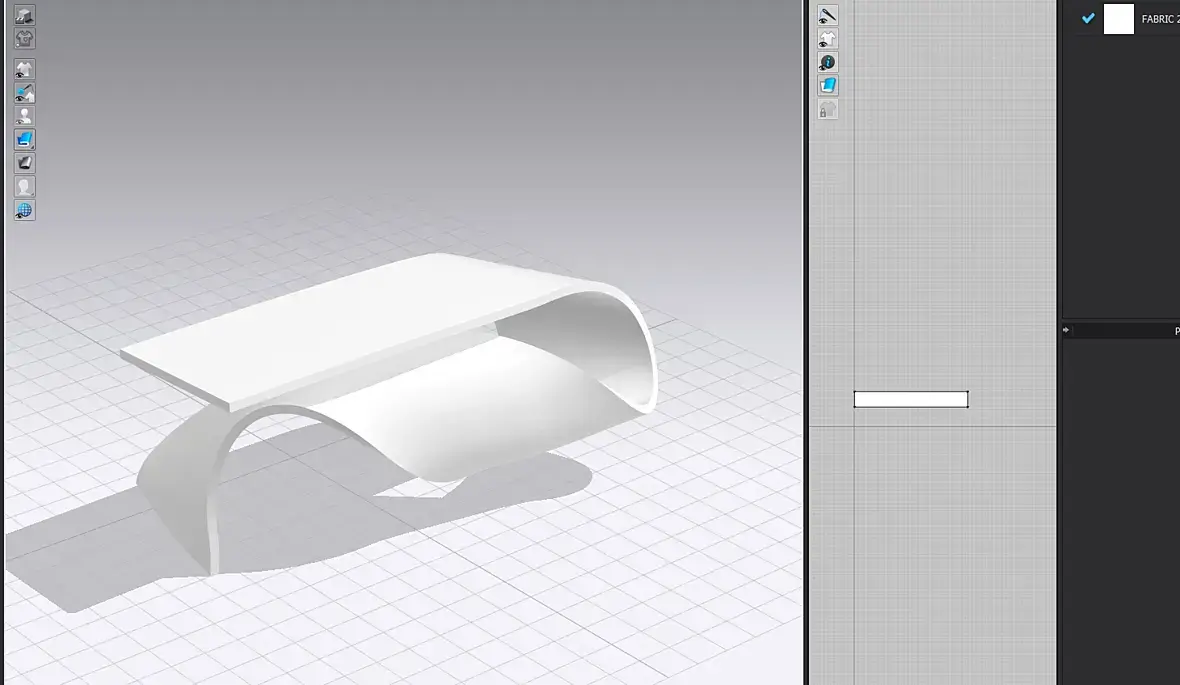Image resolution: width=1180 pixels, height=685 pixels.
Task: Toggle Show Avatar eye icon
Action: pyautogui.click(x=24, y=116)
